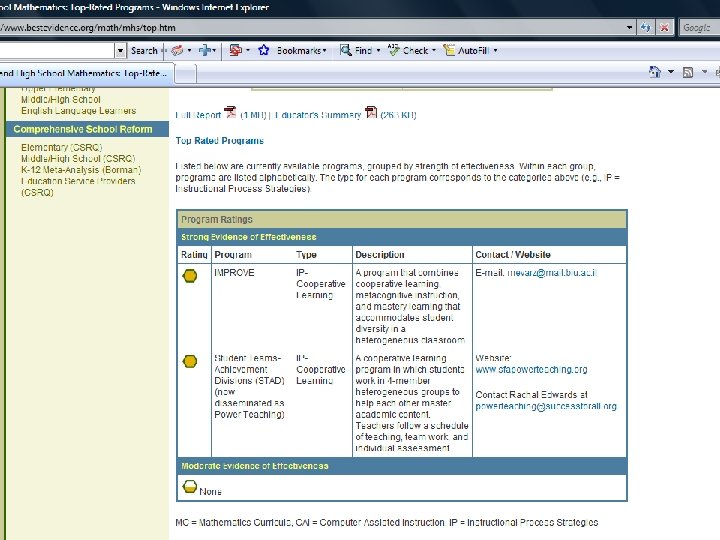The image size is (720, 540).
Task: Click the Type column header
Action: pyautogui.click(x=306, y=255)
